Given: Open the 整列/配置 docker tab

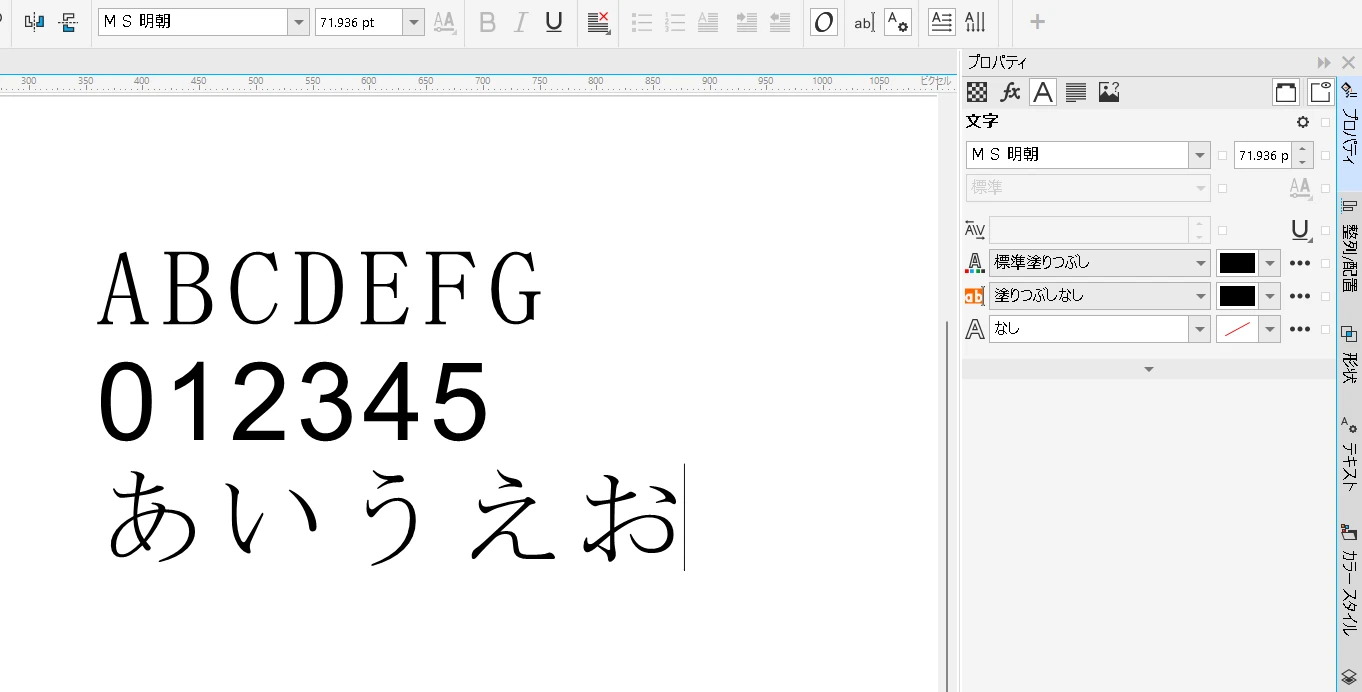Looking at the screenshot, I should (1349, 244).
